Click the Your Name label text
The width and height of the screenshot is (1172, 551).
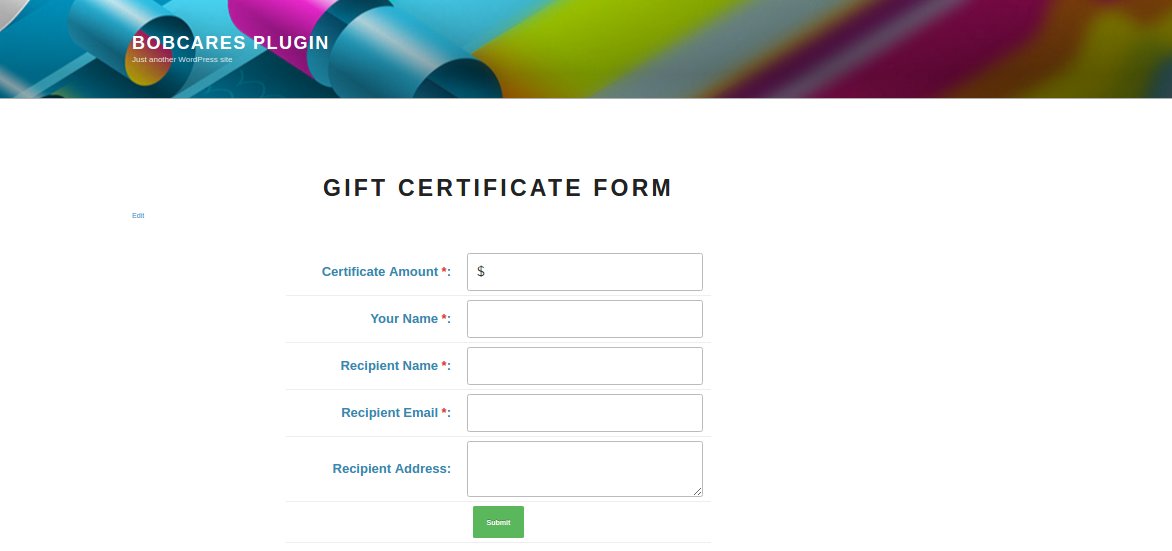coord(404,318)
